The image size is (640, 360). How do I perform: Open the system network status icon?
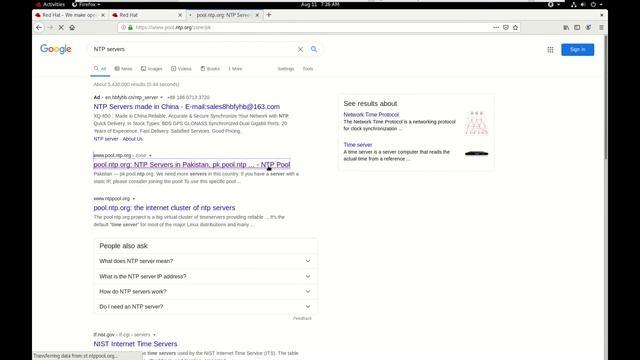573,4
